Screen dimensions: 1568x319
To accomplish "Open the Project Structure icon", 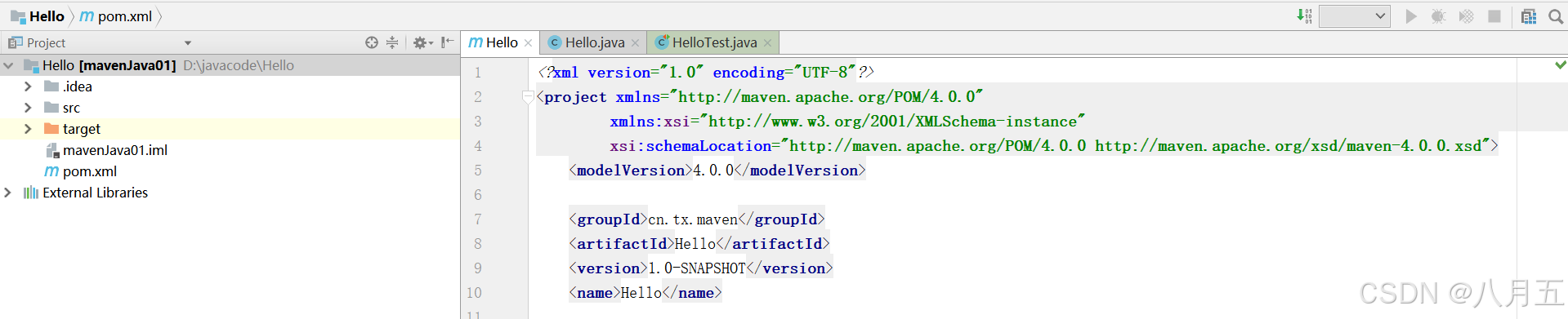I will (x=1529, y=16).
